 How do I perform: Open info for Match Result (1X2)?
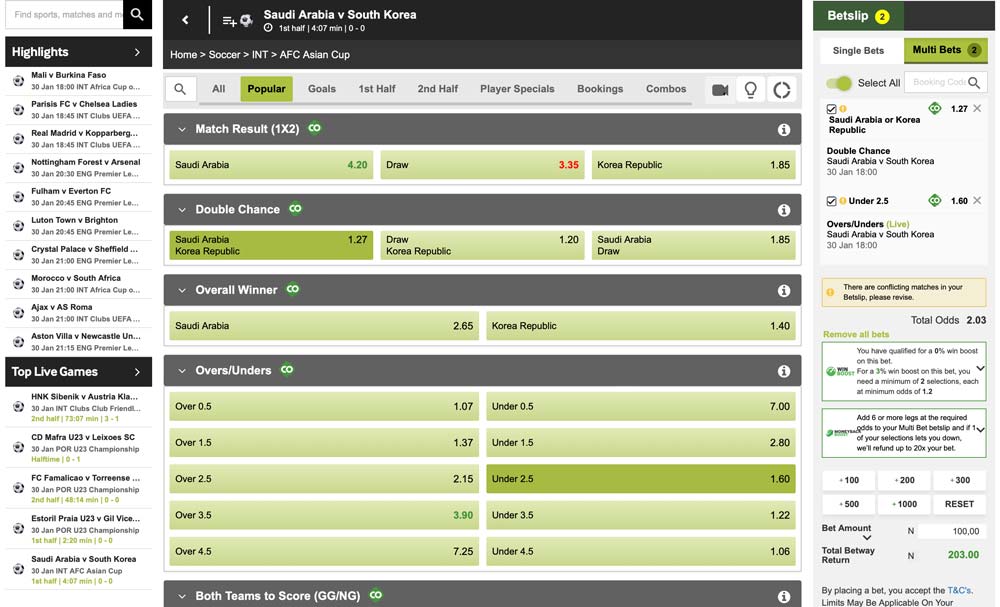coord(784,130)
